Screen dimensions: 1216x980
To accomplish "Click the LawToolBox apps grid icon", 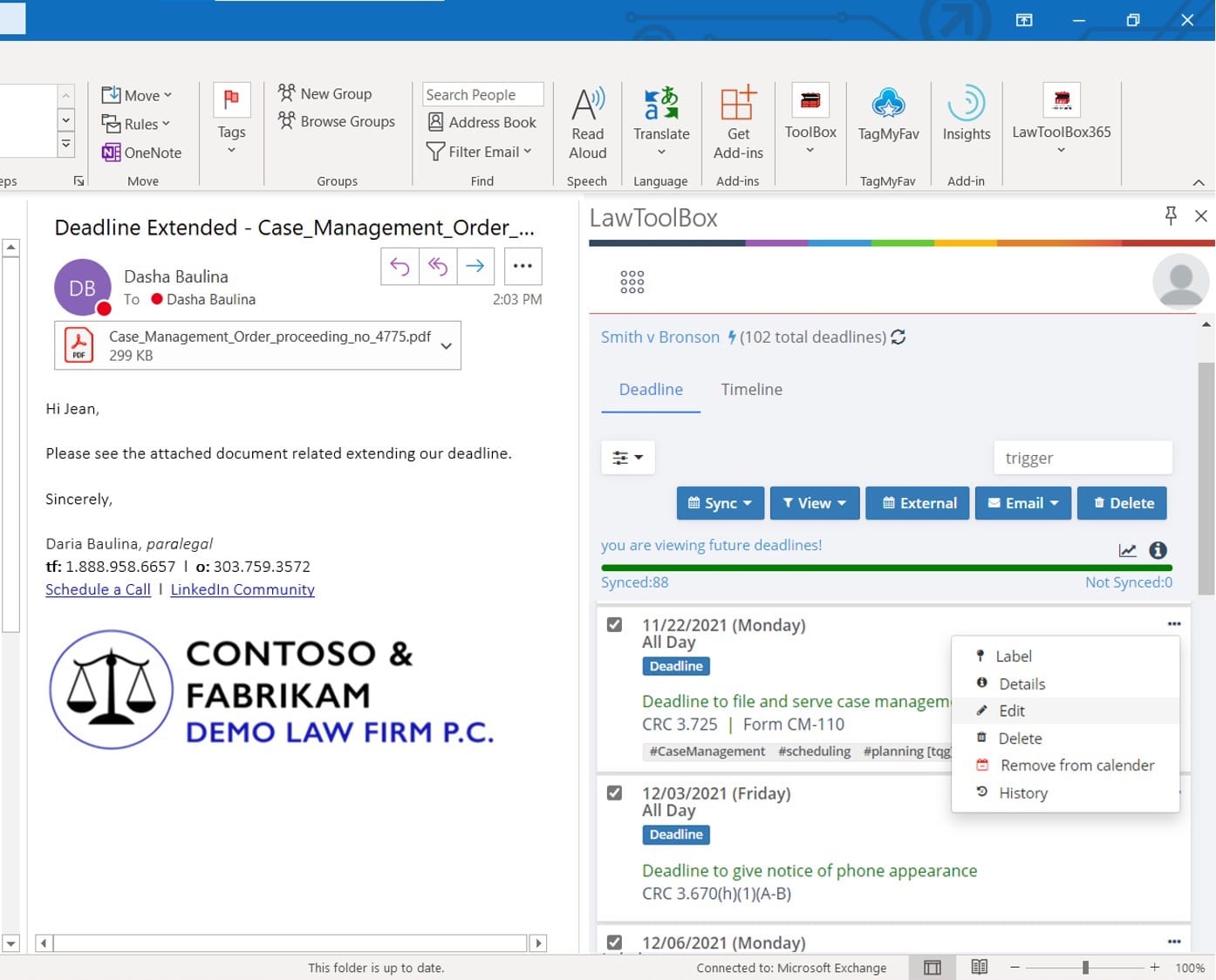I will coord(632,282).
